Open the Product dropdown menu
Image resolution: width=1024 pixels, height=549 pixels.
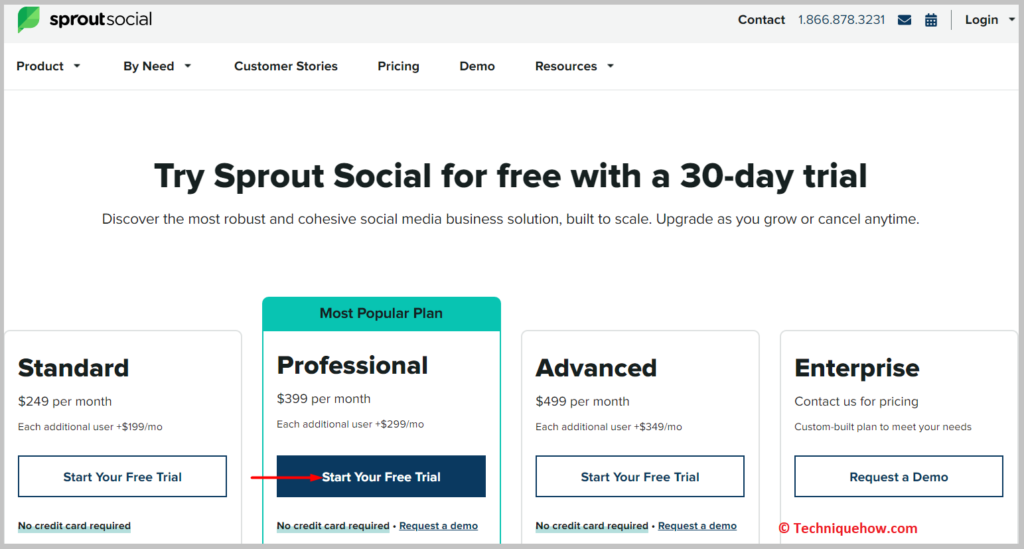pyautogui.click(x=48, y=66)
